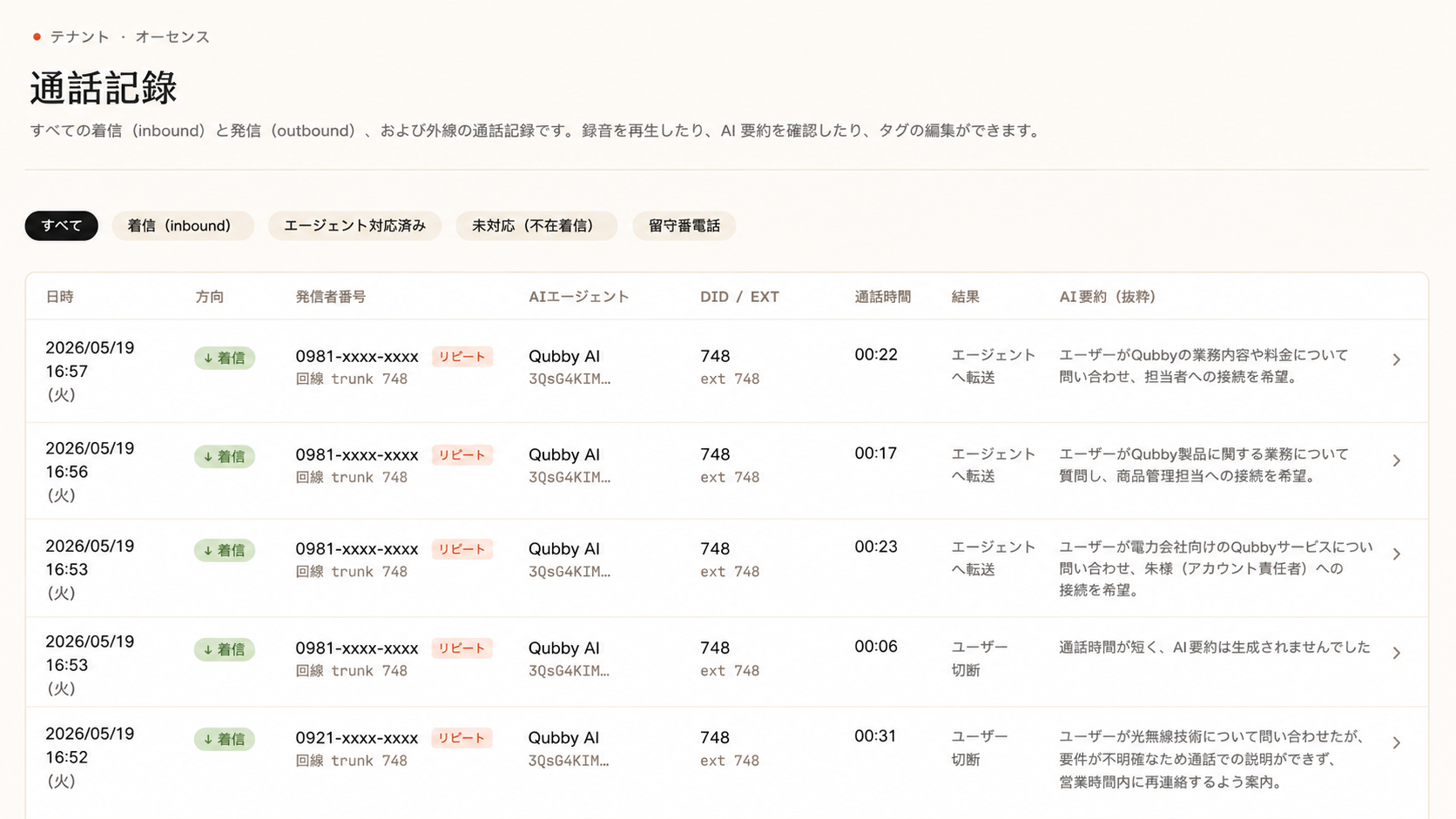
Task: Click the AIエージェント column header
Action: 579,297
